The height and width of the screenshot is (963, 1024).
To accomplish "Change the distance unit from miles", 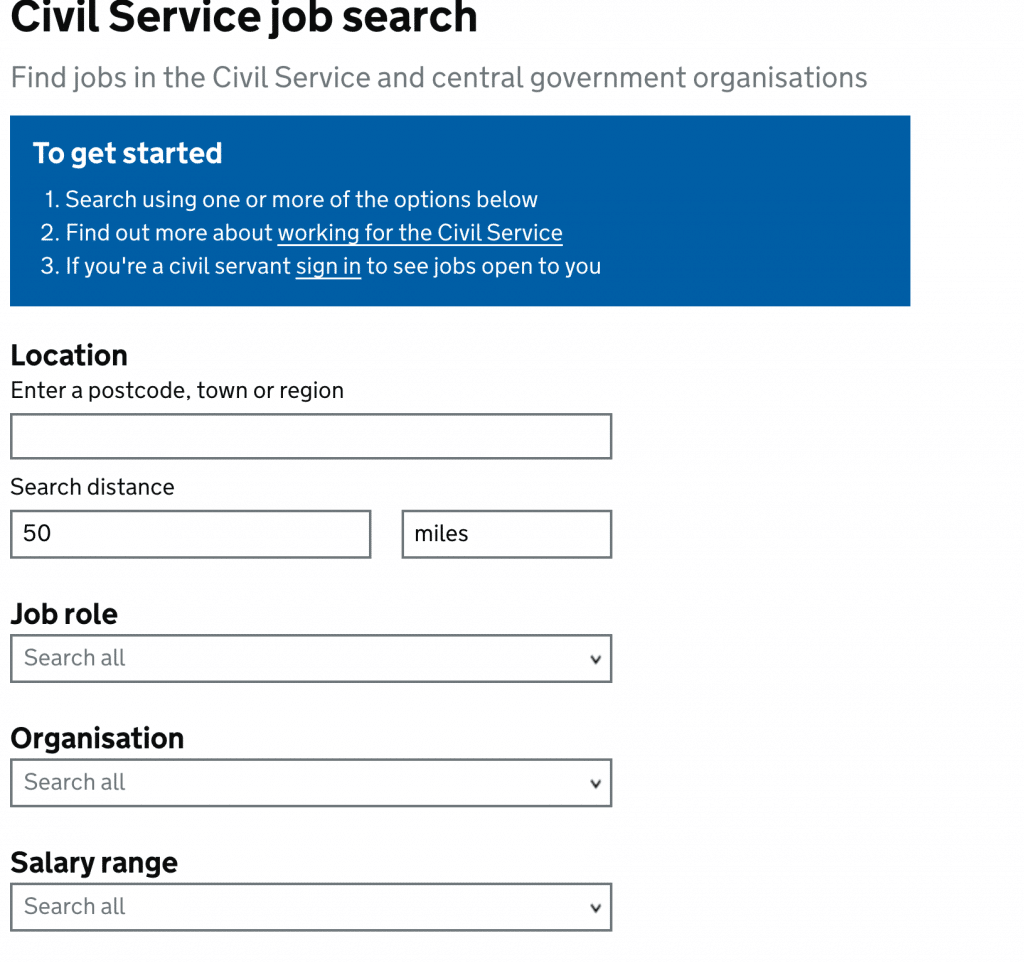I will 506,533.
